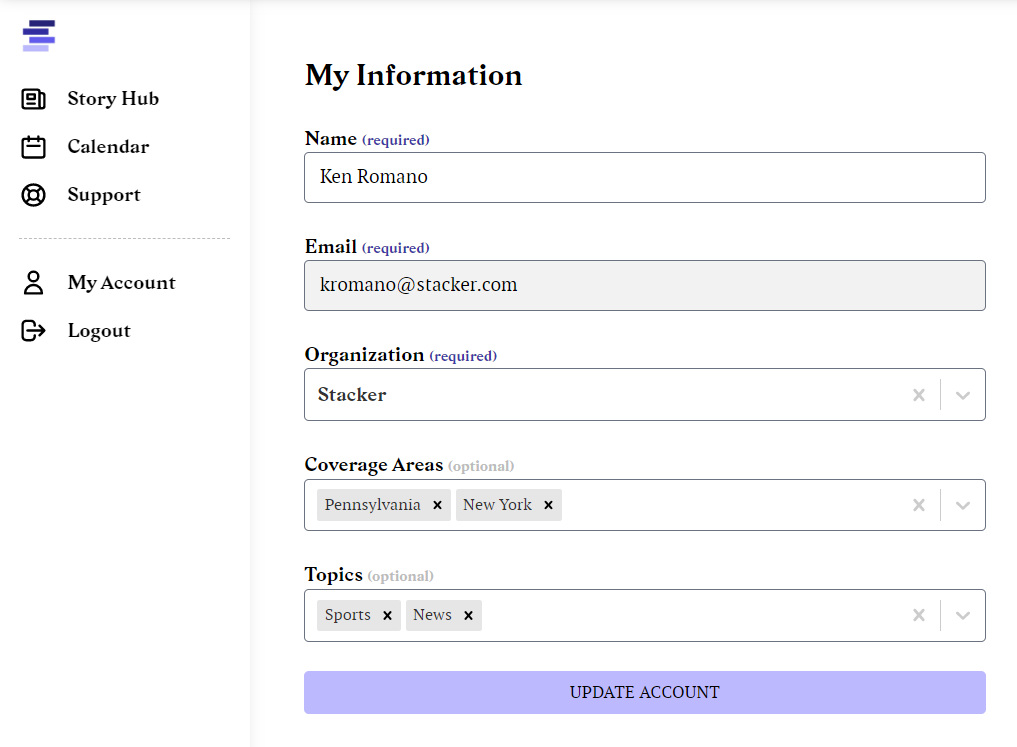Go to Support menu item

coord(104,195)
